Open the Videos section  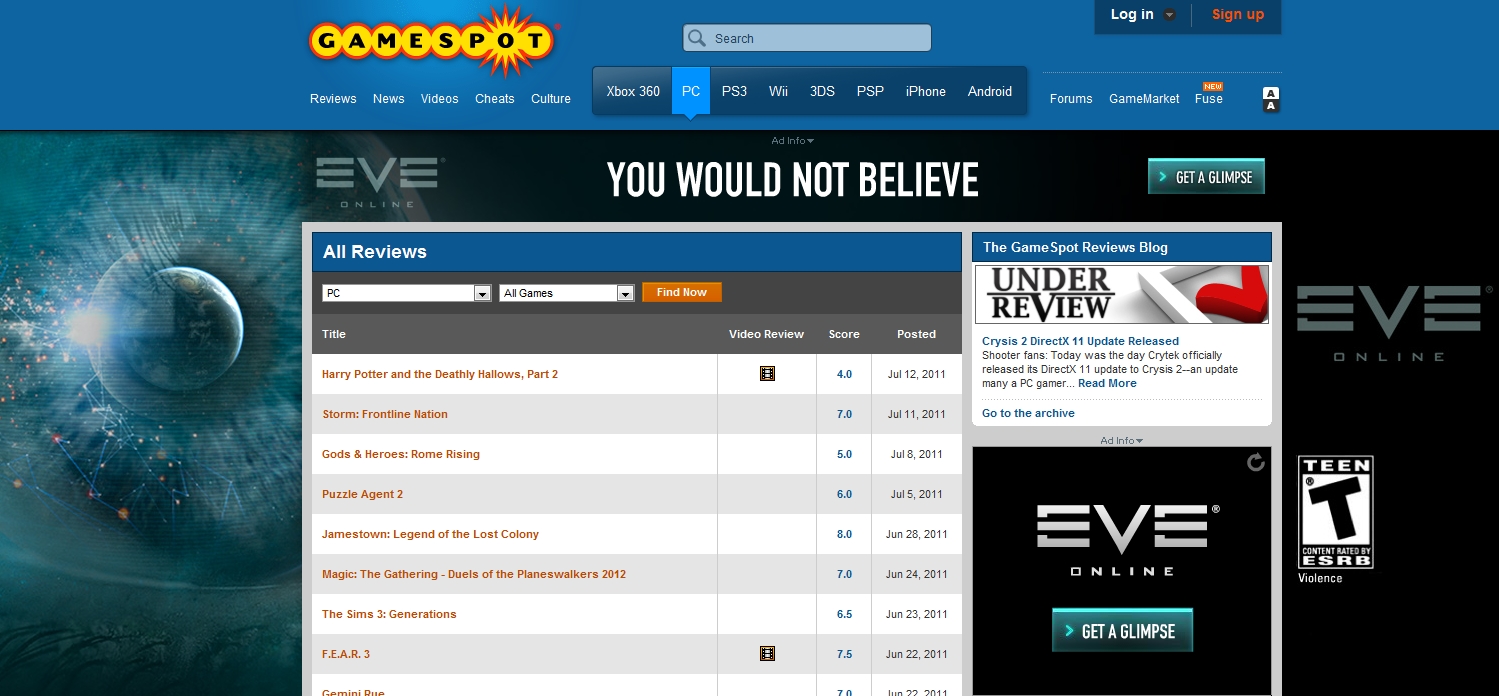440,99
